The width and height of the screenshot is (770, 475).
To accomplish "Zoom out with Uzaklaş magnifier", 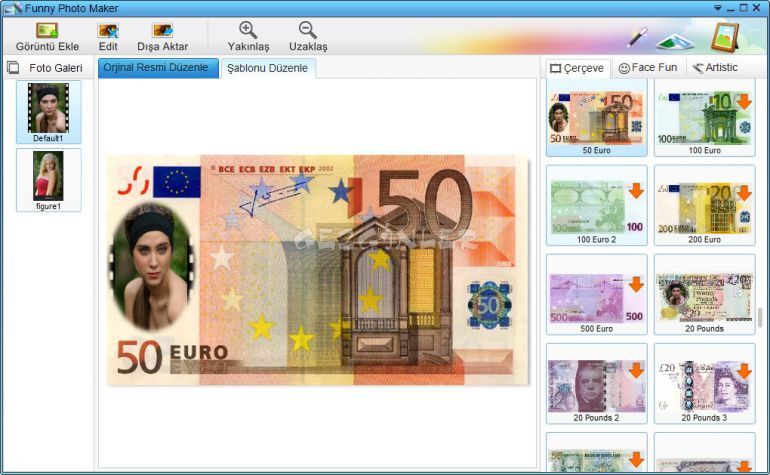I will (x=308, y=30).
